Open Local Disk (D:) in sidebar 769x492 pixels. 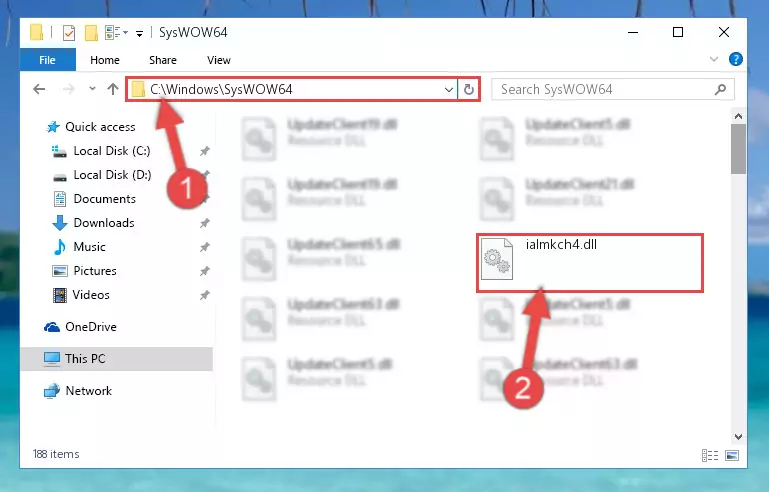click(112, 175)
